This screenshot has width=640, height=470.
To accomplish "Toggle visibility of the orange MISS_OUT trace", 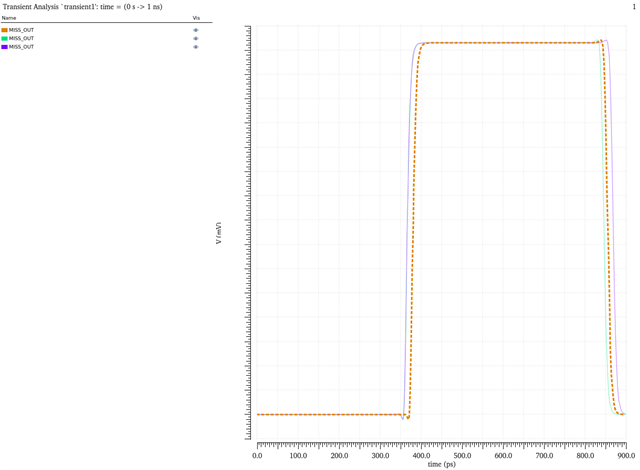I will (196, 30).
